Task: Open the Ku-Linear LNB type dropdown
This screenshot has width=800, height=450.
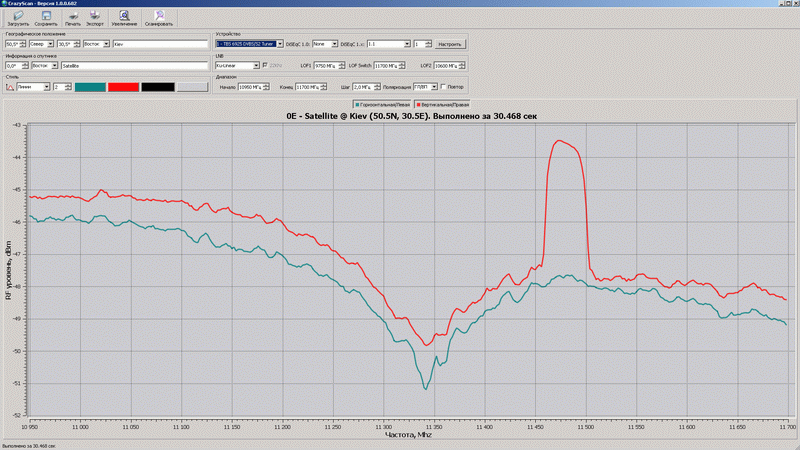Action: [256, 66]
